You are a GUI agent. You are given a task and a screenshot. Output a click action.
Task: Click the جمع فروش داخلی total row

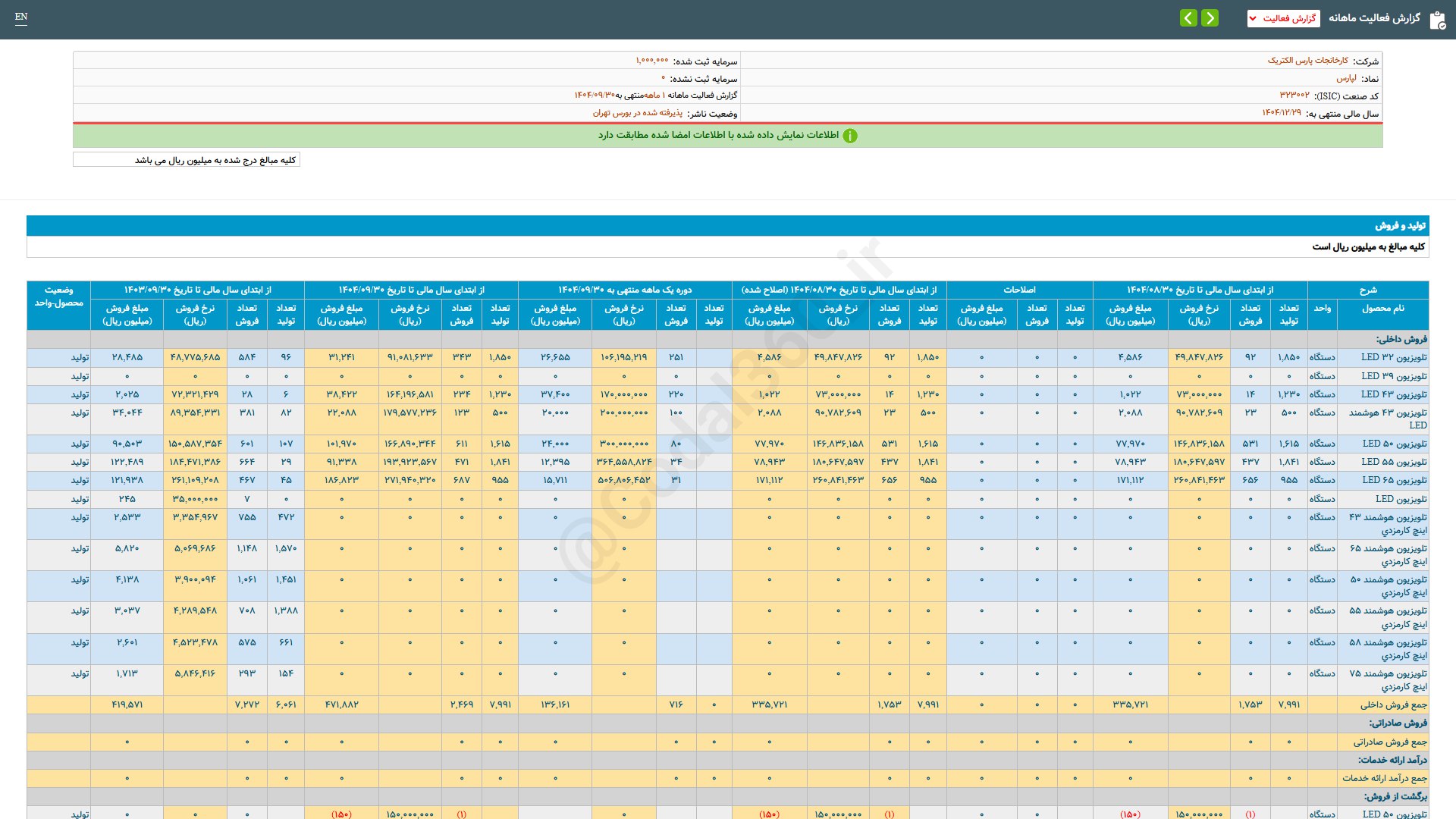(1393, 704)
